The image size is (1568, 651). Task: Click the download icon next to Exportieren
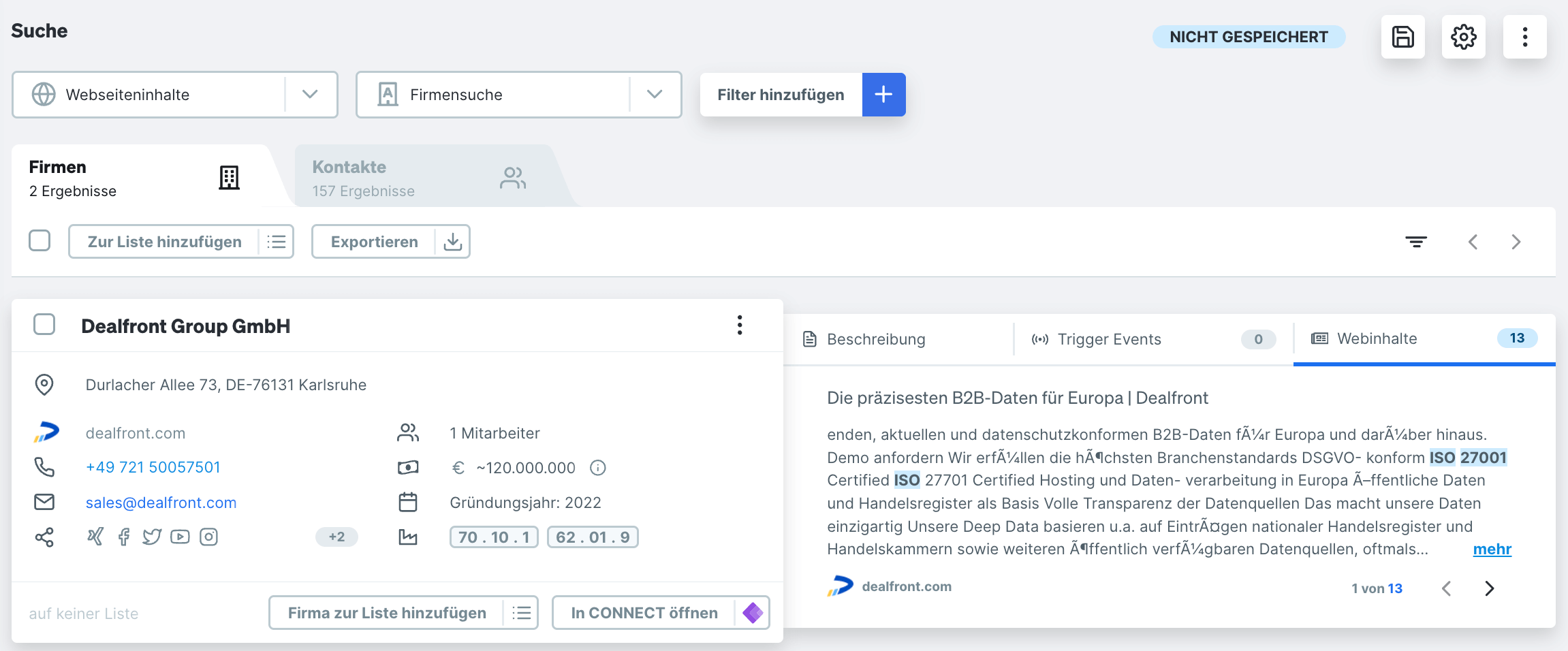(452, 241)
